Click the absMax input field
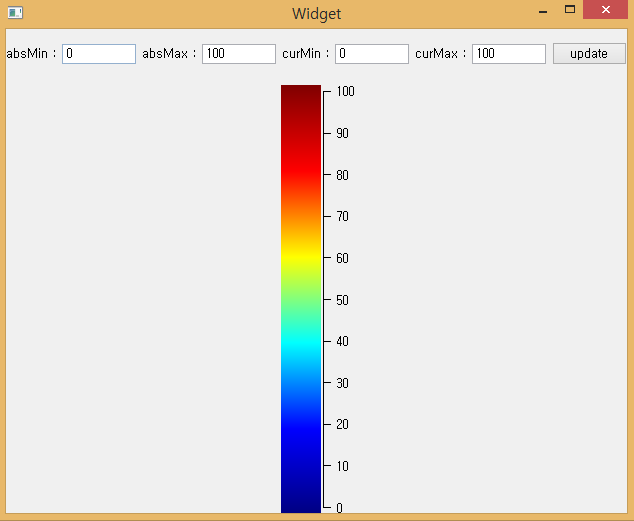 (239, 54)
